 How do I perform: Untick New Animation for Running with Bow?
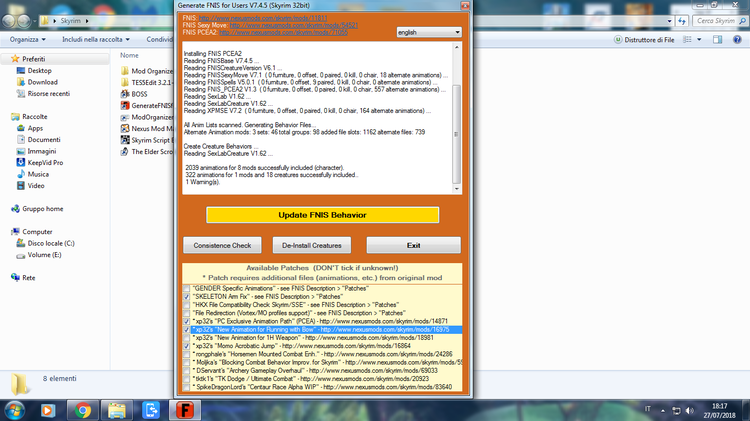coord(186,330)
